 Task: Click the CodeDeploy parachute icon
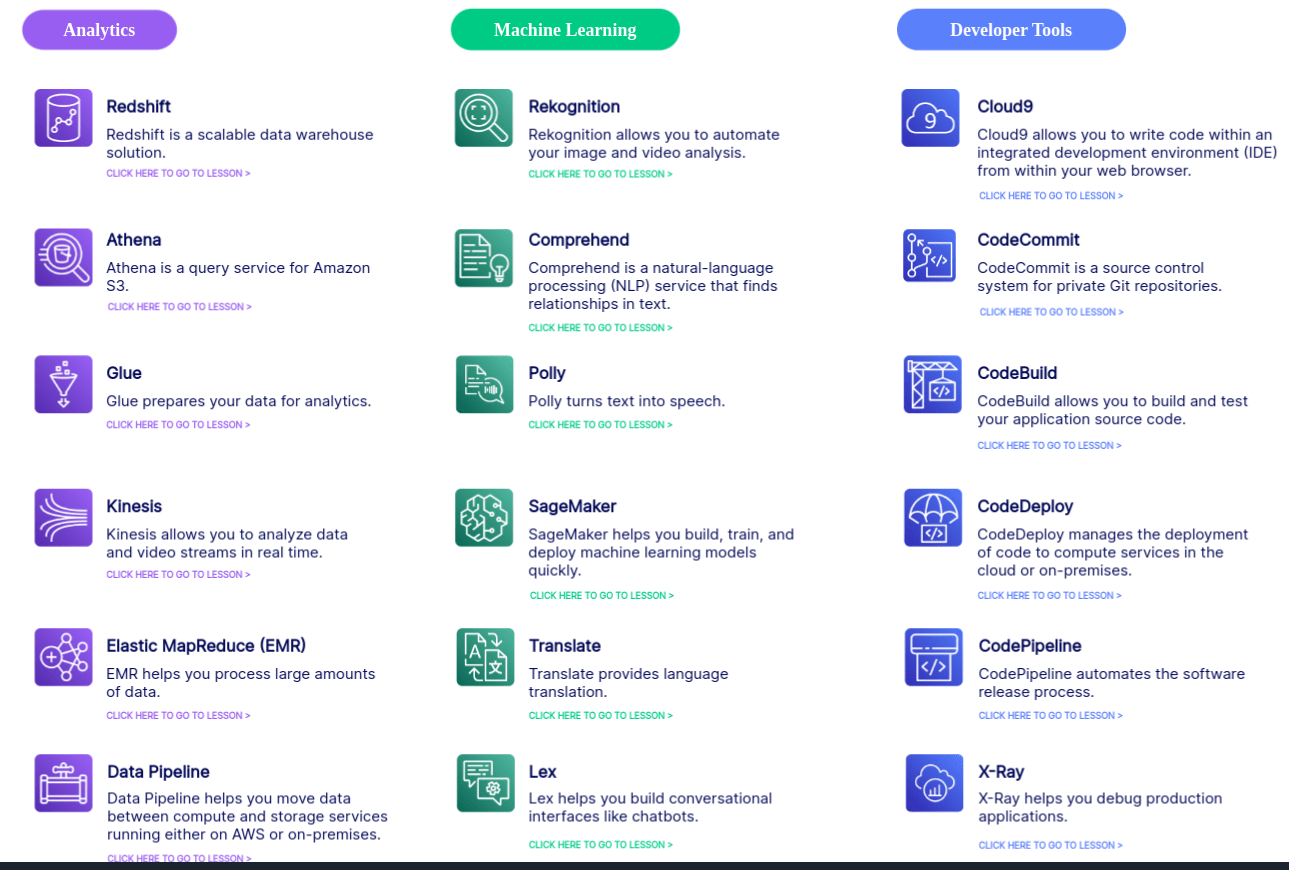point(933,517)
